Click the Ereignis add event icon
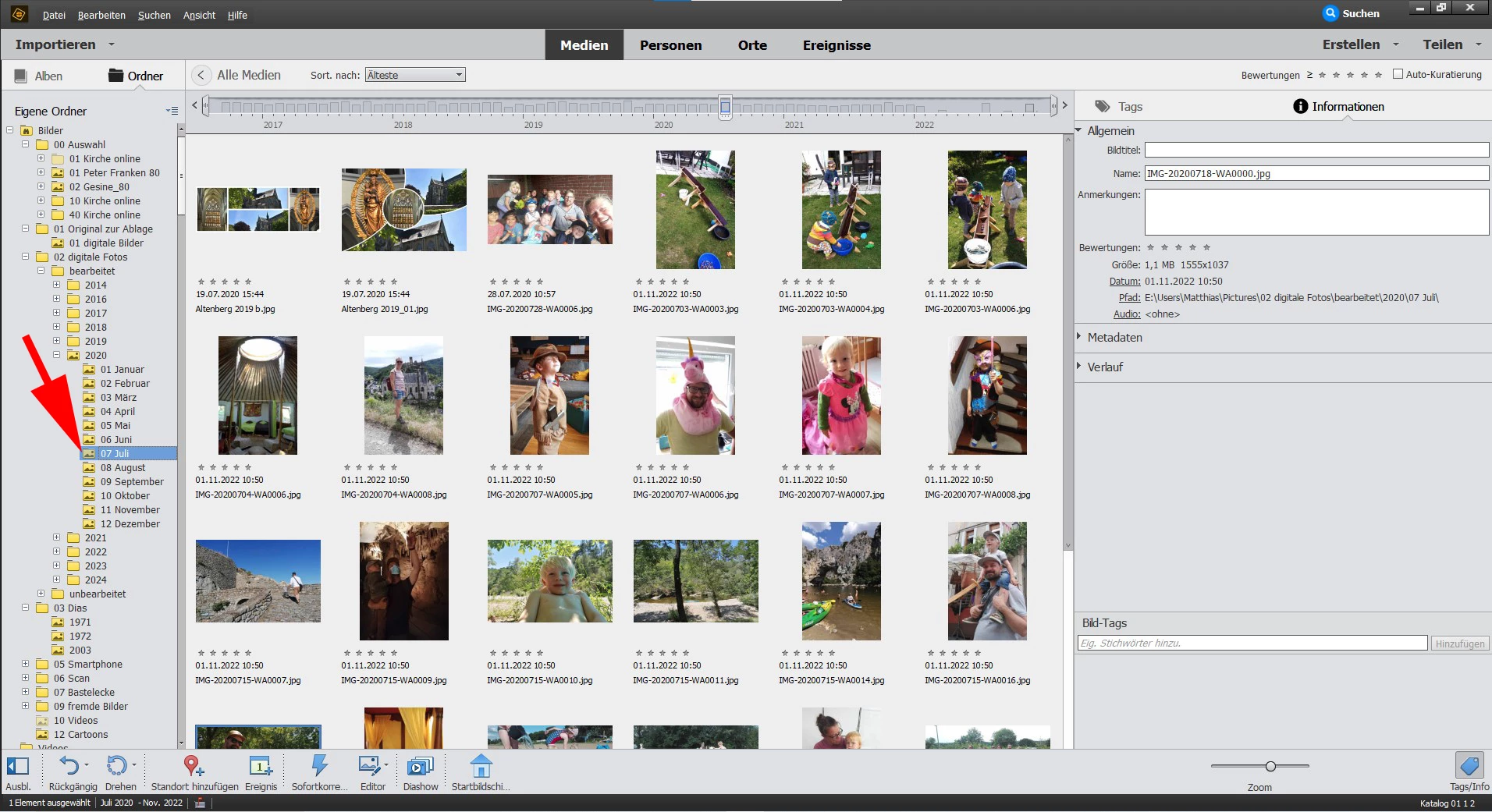This screenshot has width=1492, height=812. (260, 766)
